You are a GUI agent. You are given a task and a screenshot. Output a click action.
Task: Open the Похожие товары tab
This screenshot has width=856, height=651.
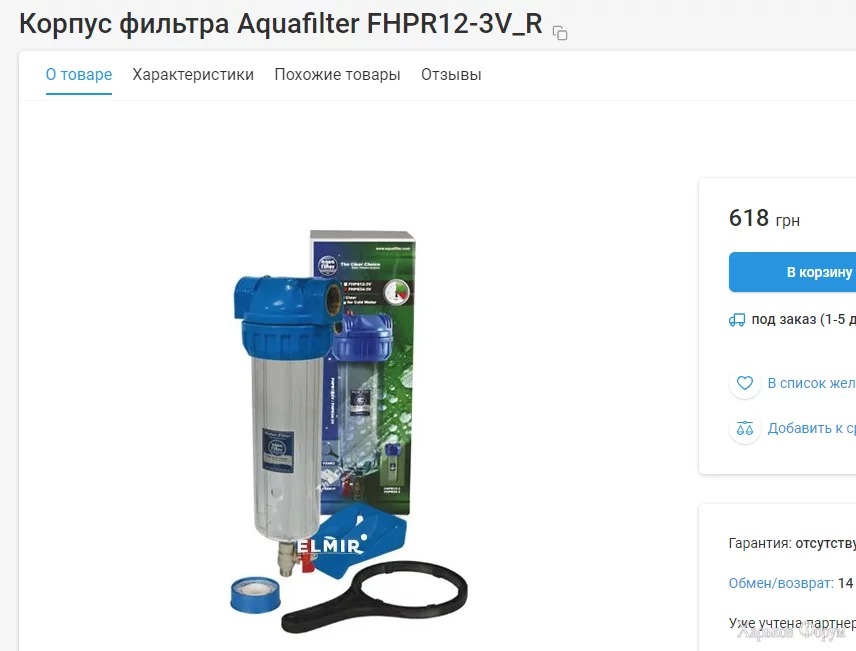(x=337, y=75)
